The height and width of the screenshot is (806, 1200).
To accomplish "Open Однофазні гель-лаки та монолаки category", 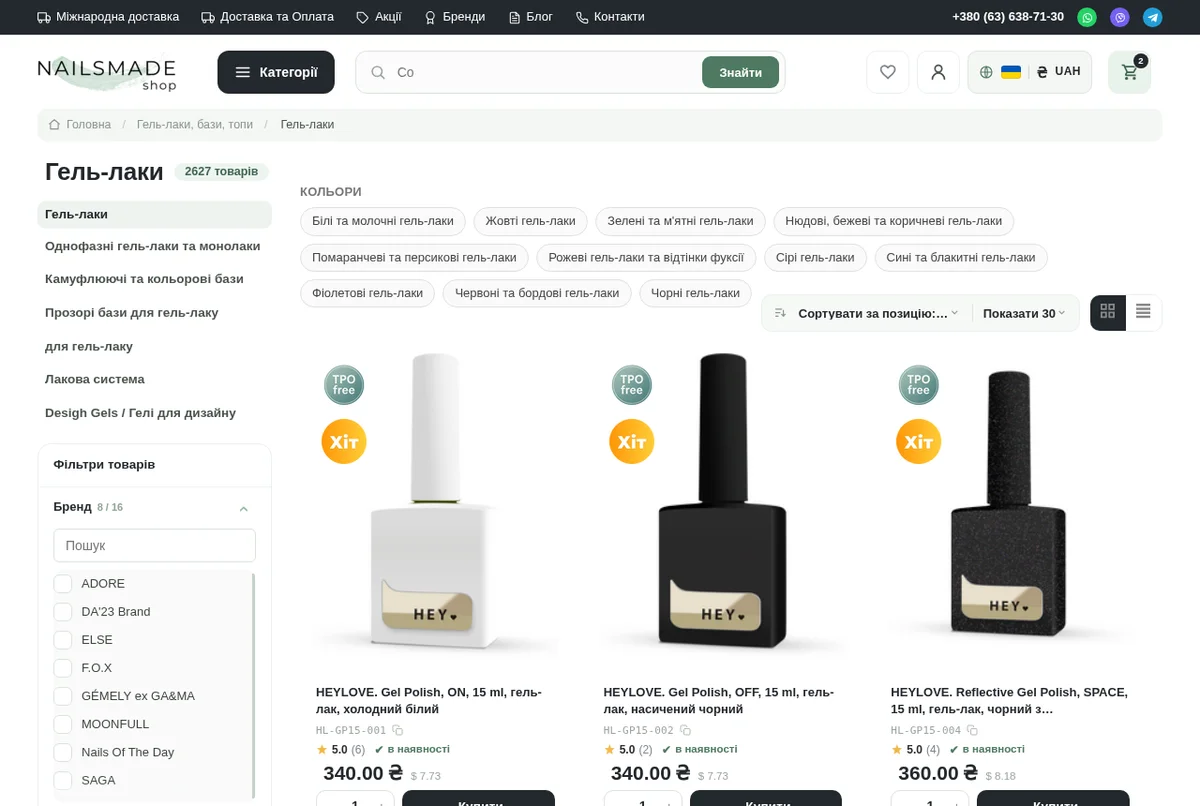I will [153, 246].
